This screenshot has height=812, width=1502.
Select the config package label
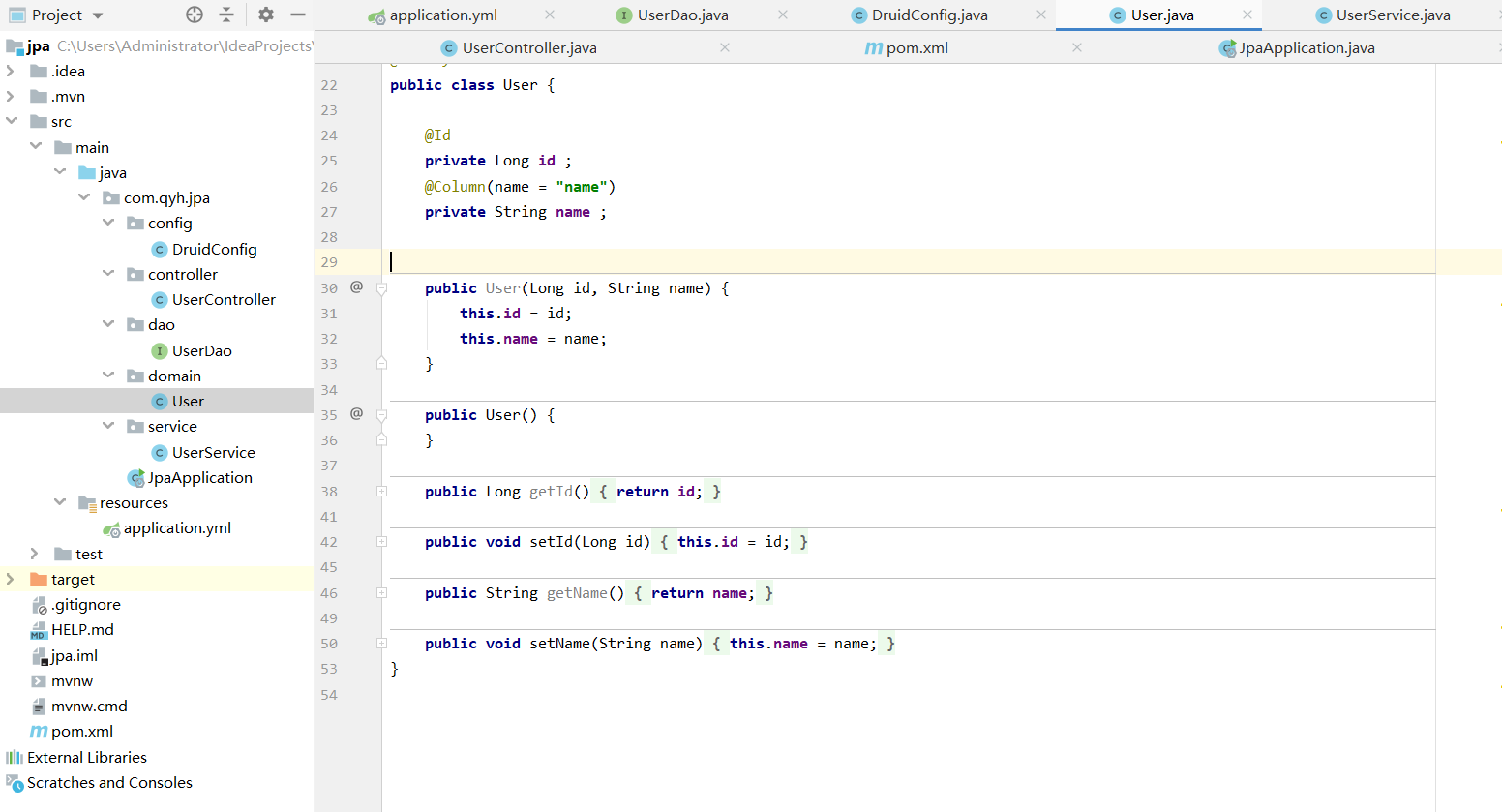point(170,224)
